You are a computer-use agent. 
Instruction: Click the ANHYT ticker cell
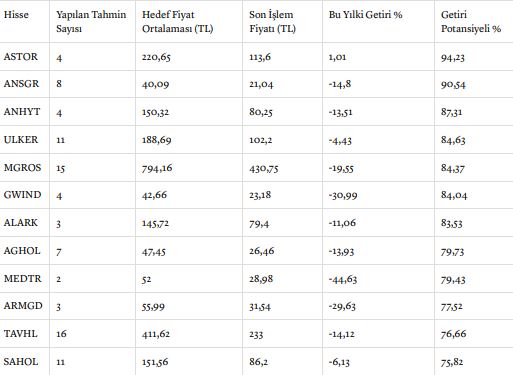pos(22,112)
